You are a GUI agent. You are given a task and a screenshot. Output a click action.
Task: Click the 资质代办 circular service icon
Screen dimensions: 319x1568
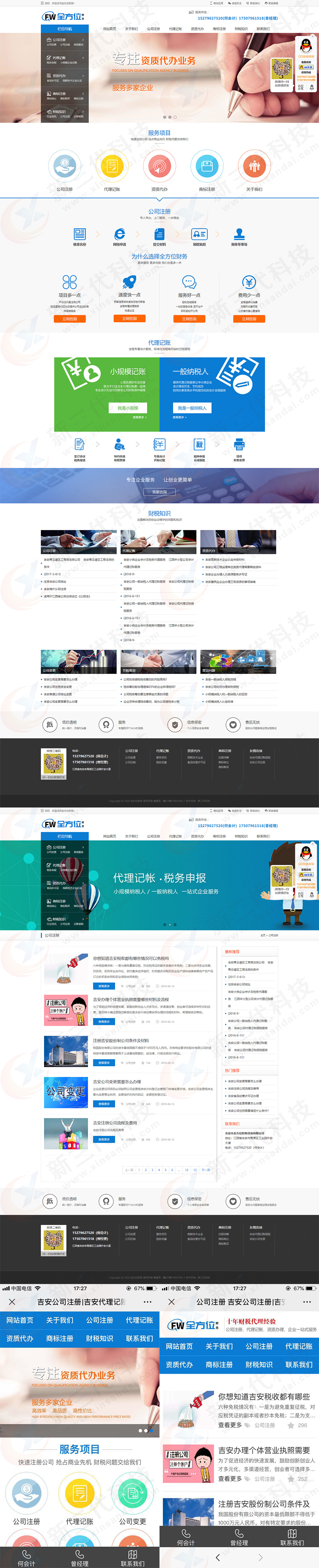coord(159,166)
